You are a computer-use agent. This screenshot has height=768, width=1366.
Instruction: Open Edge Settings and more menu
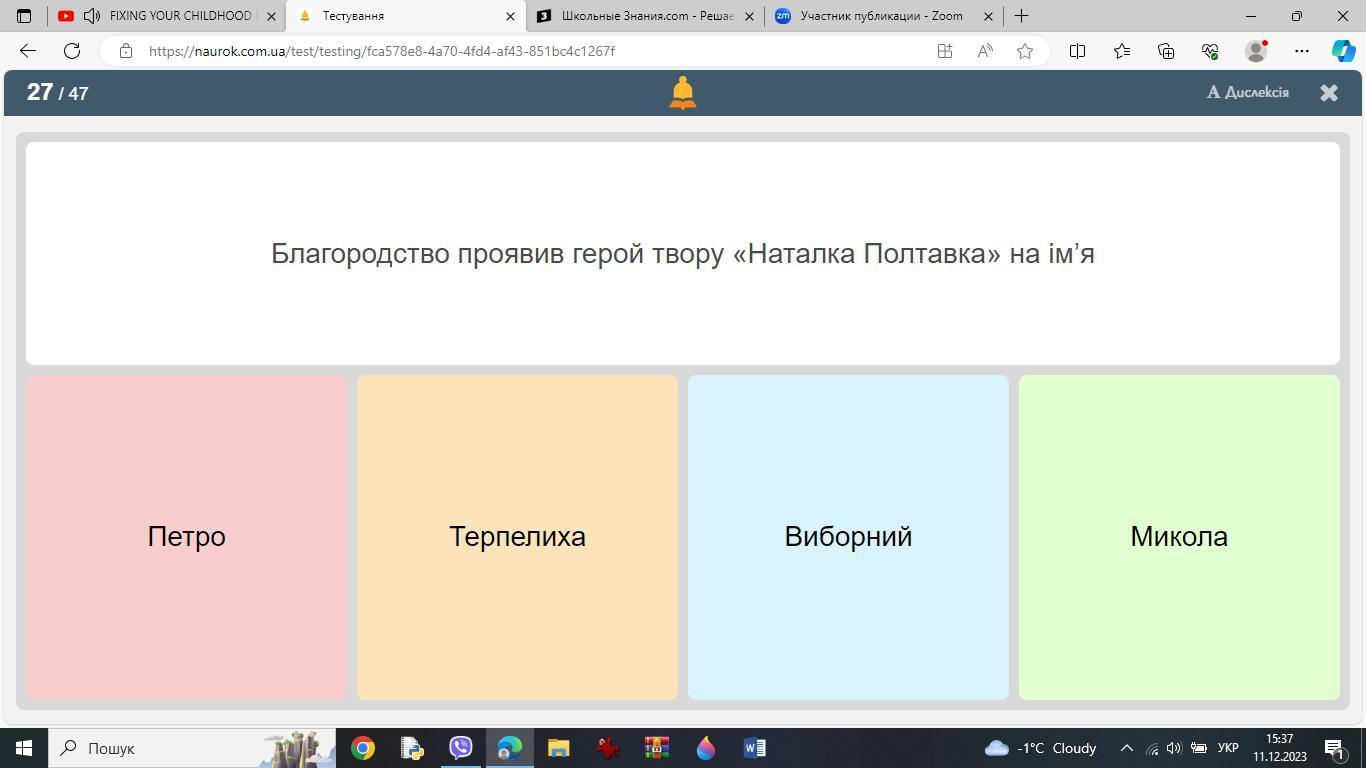coord(1301,51)
